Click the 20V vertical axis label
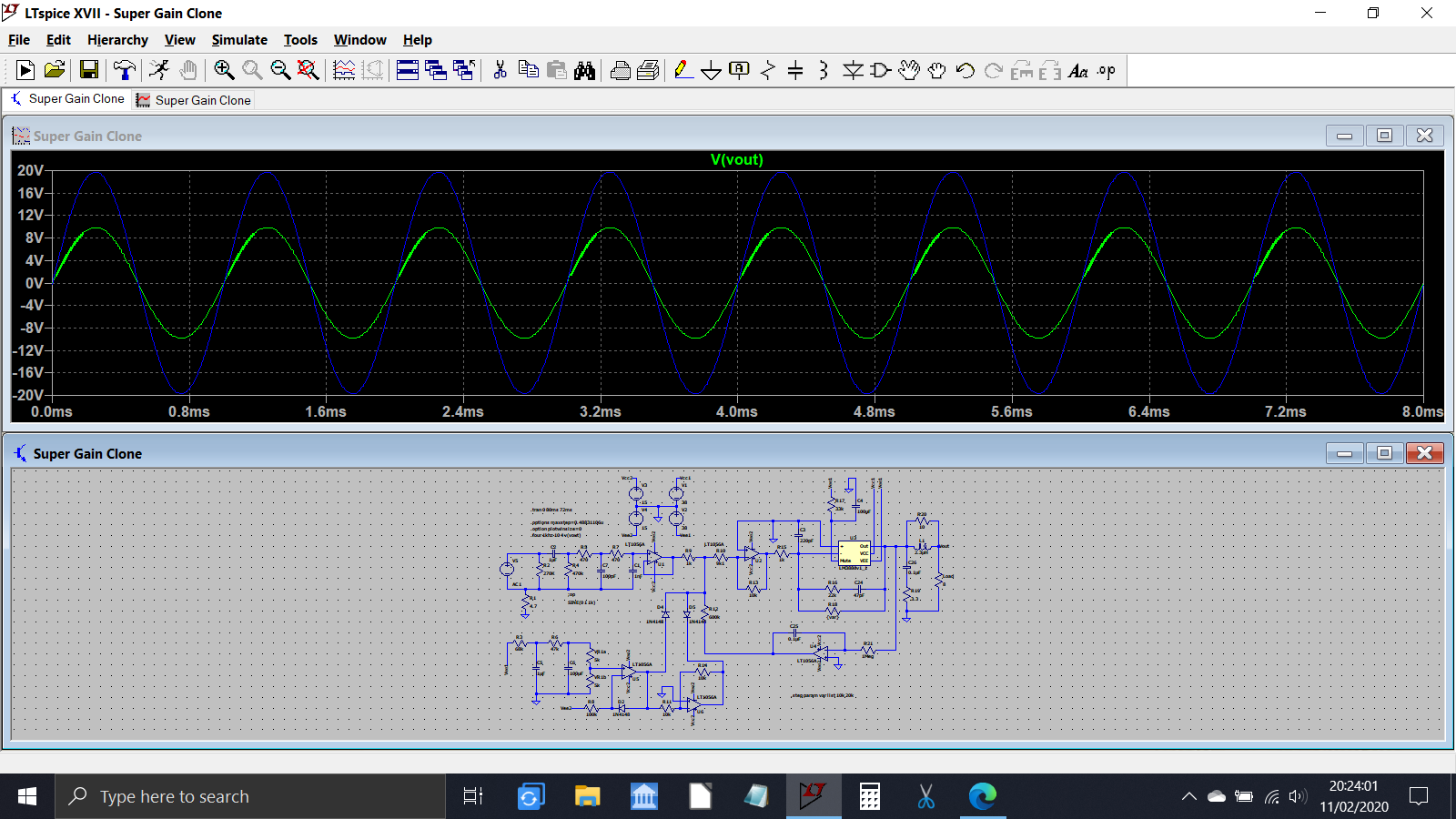This screenshot has height=819, width=1456. (30, 170)
